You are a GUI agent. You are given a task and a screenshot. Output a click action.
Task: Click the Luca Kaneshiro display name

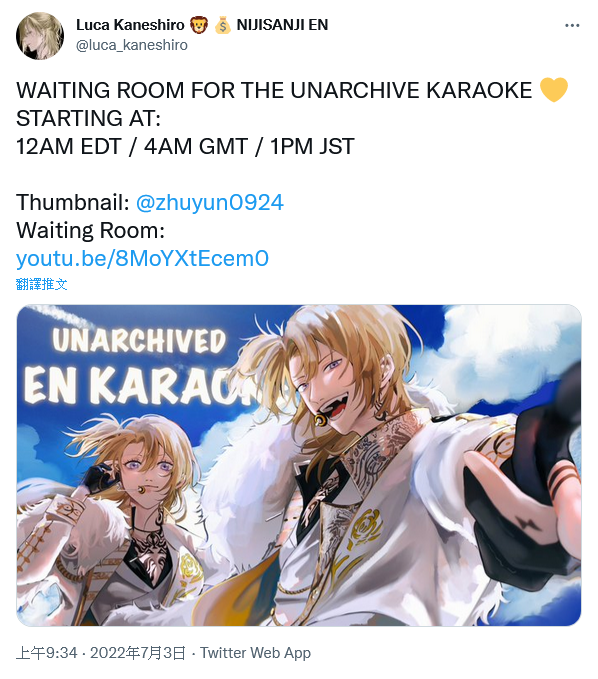[x=130, y=25]
